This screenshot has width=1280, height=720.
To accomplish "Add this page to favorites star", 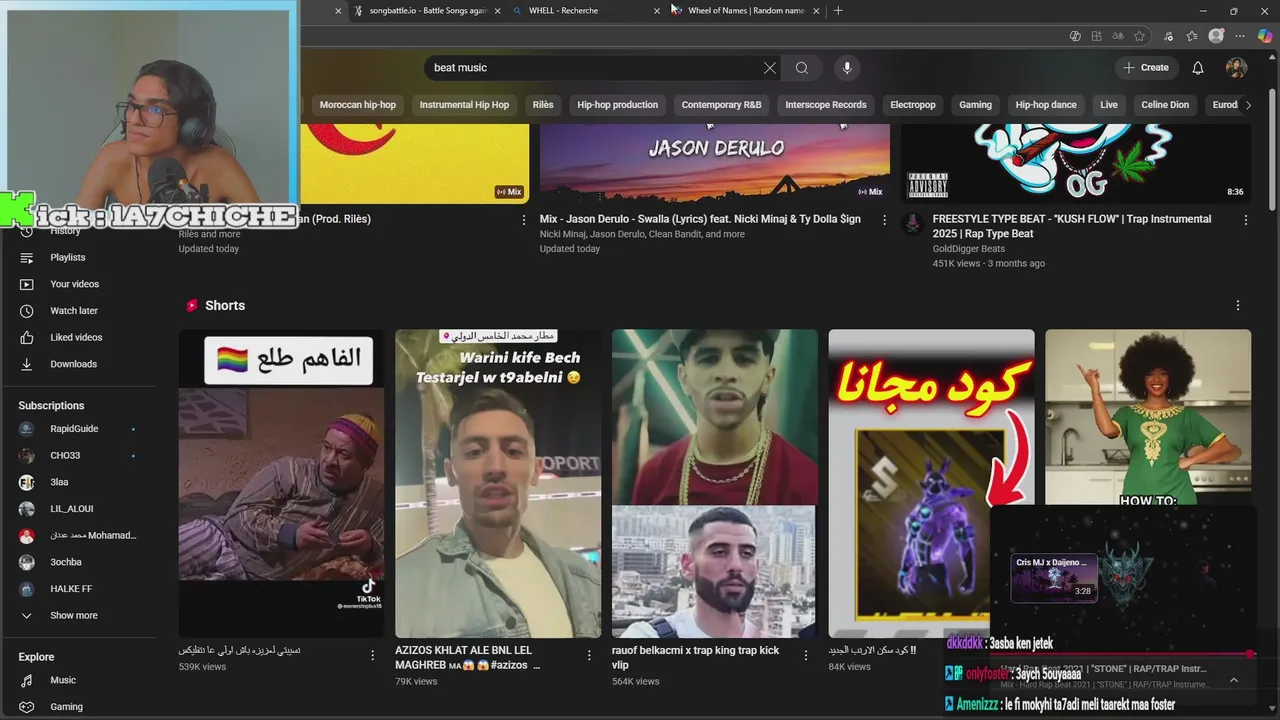I will point(1139,36).
